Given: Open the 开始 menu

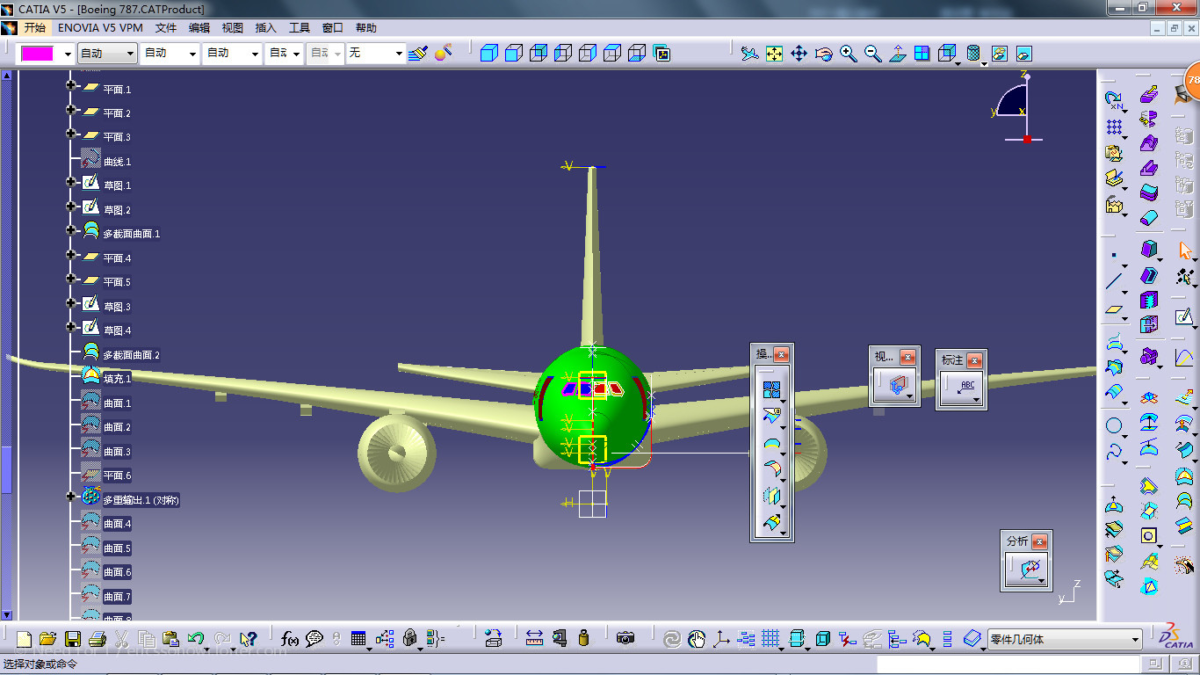Looking at the screenshot, I should click(34, 27).
